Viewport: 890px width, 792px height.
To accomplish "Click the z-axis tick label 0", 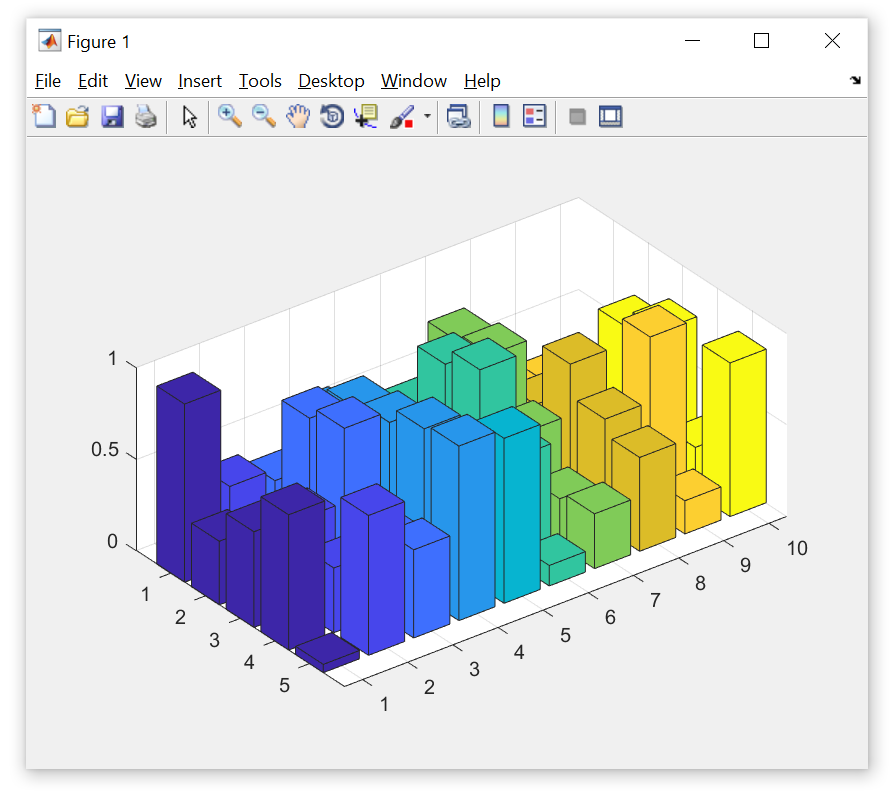I will tap(112, 542).
